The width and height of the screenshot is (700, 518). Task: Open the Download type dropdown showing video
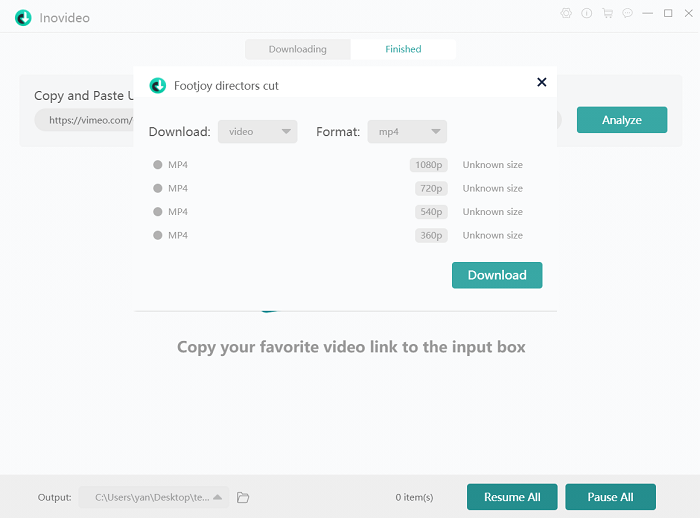(x=258, y=132)
